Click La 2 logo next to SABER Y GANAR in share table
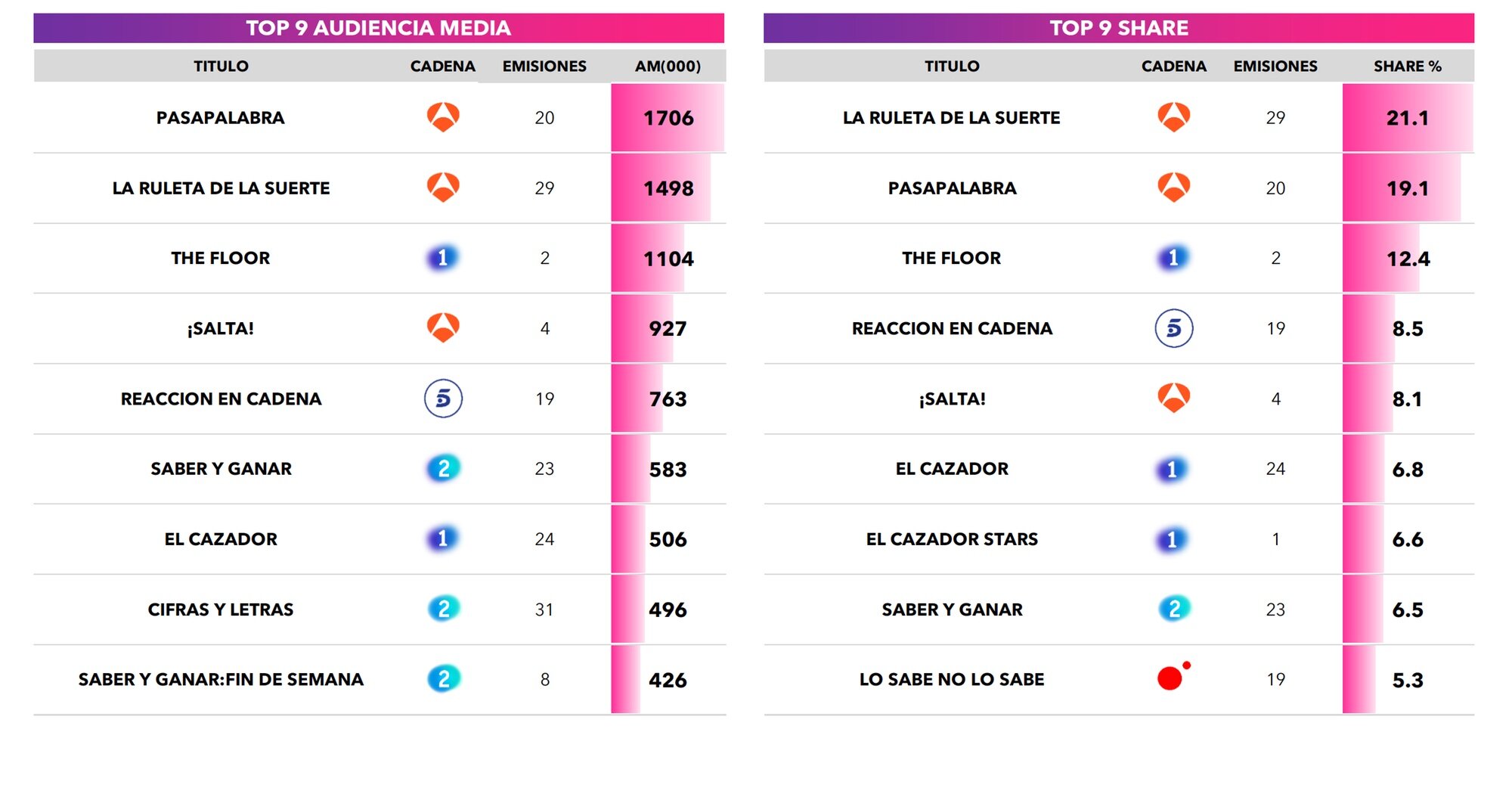The image size is (1512, 794). 1174,609
